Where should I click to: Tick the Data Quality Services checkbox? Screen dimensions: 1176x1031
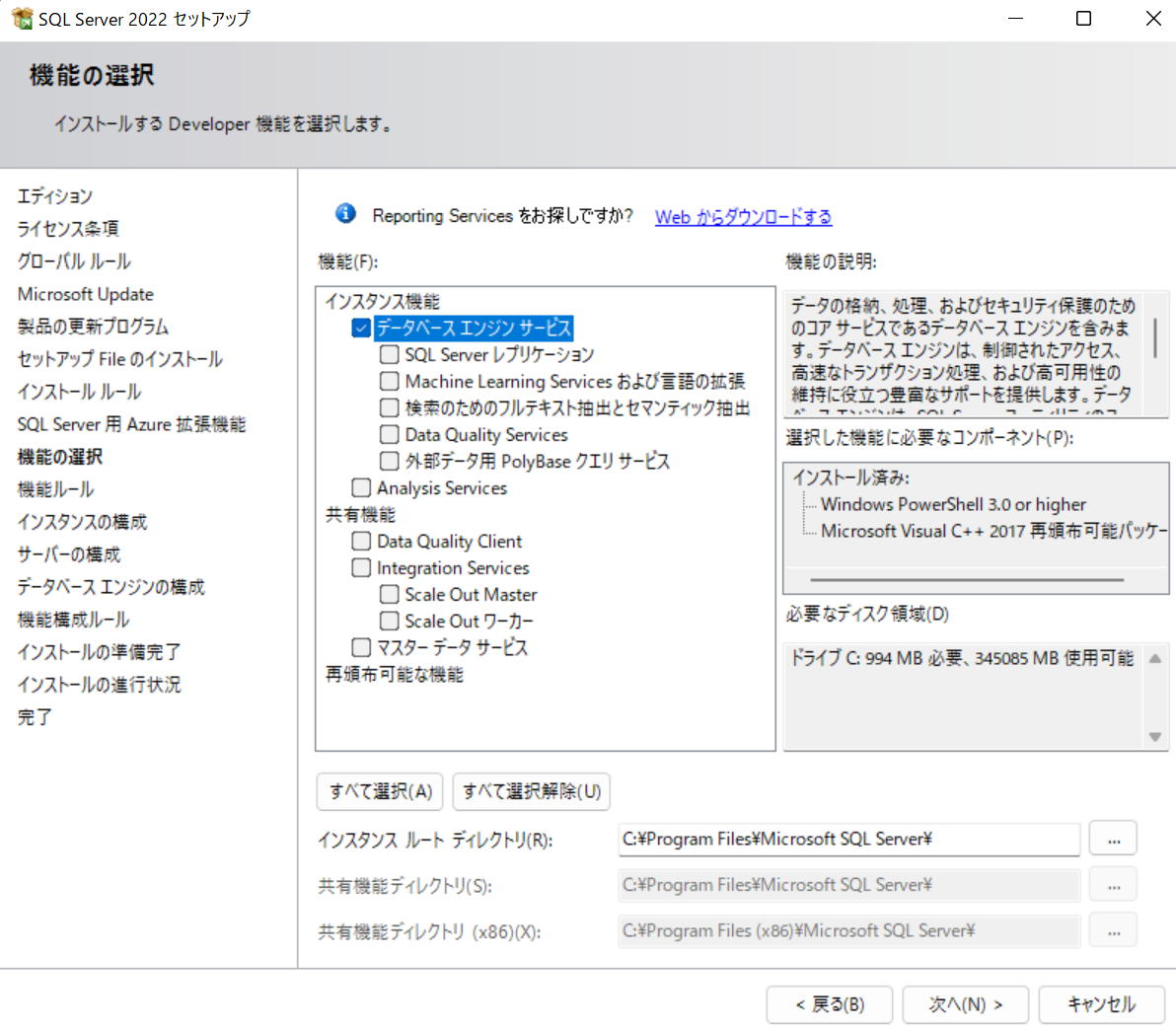click(390, 434)
